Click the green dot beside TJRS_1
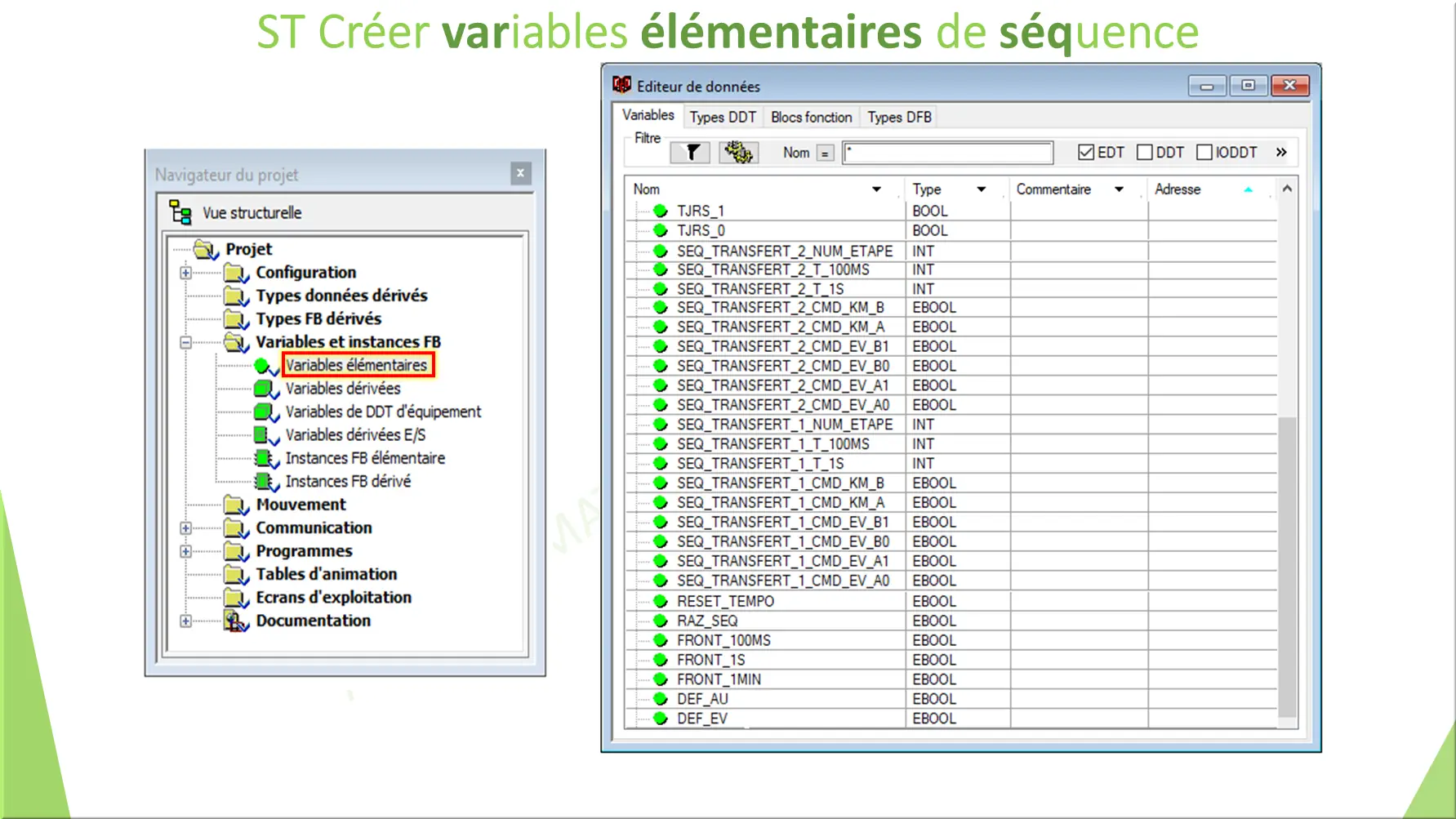 659,211
